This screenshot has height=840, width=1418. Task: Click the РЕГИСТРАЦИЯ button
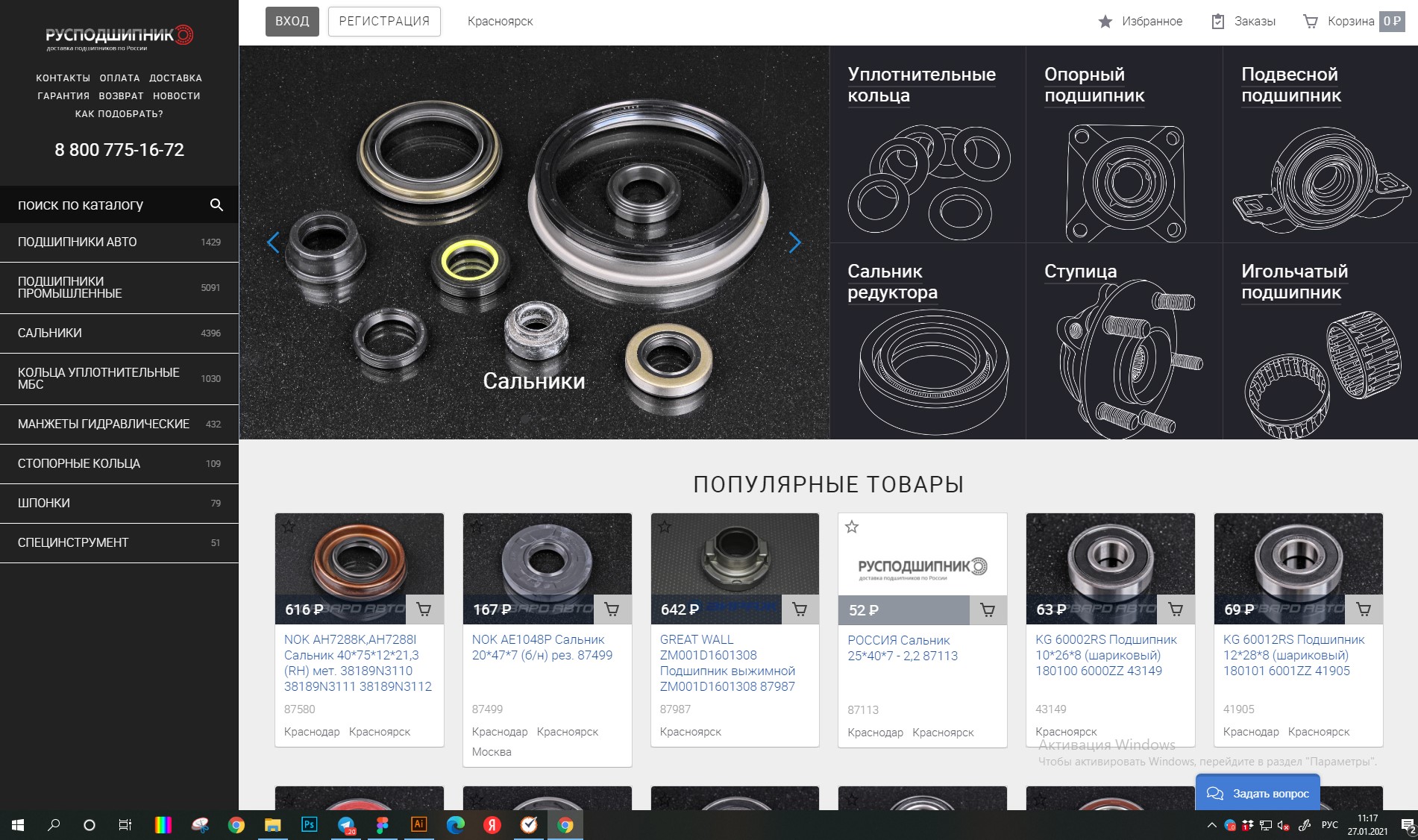pyautogui.click(x=384, y=21)
